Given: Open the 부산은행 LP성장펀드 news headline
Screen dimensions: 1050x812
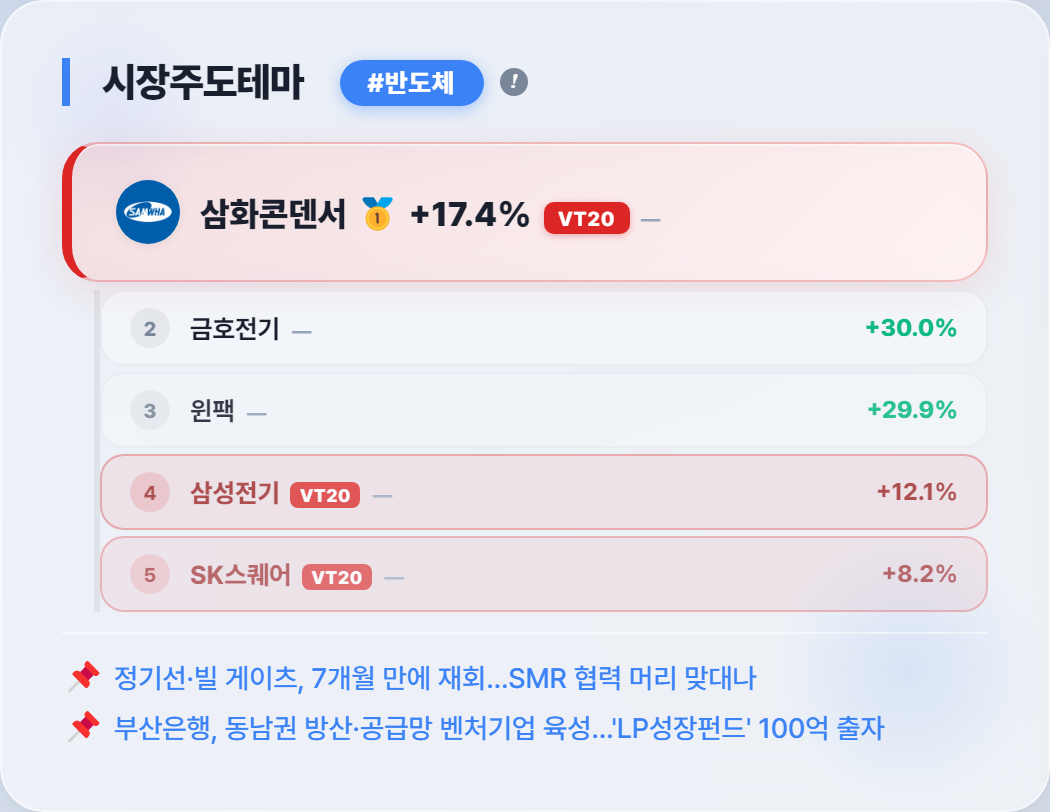Looking at the screenshot, I should coord(499,728).
